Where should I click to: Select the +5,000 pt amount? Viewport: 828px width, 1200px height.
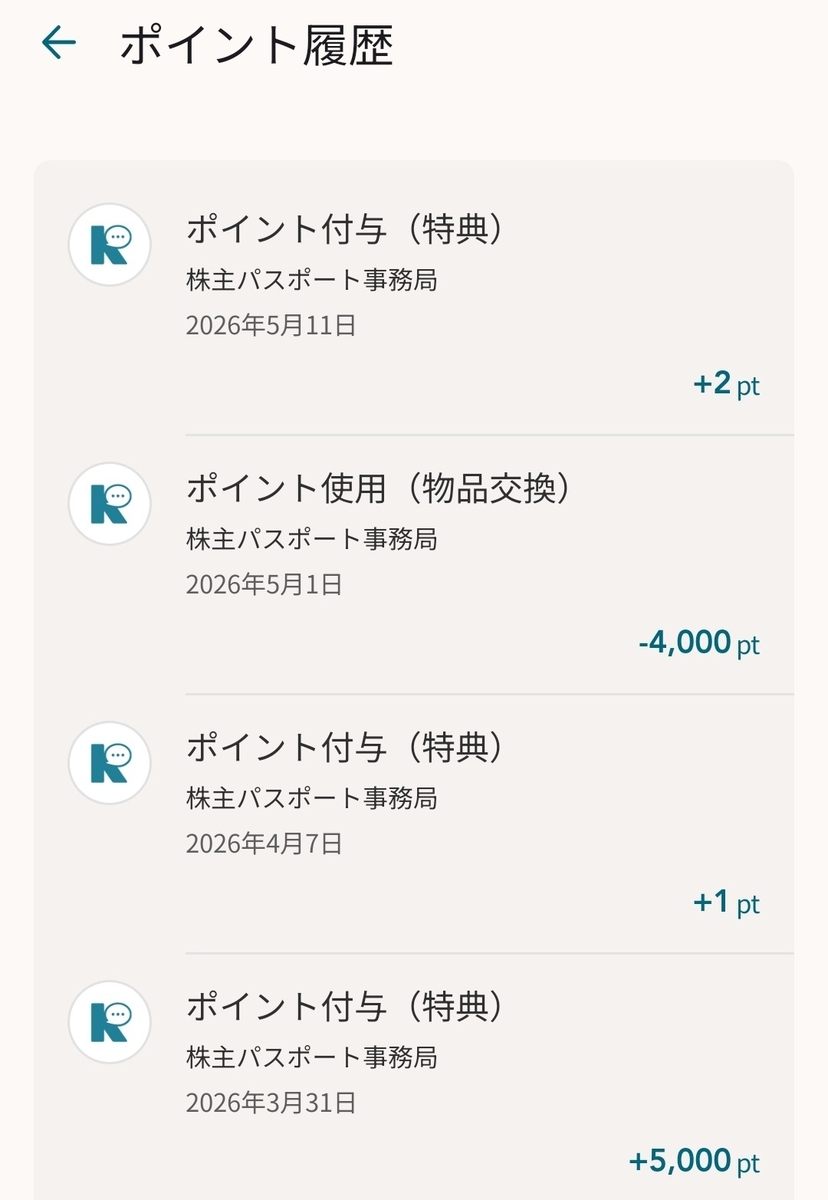(694, 1162)
